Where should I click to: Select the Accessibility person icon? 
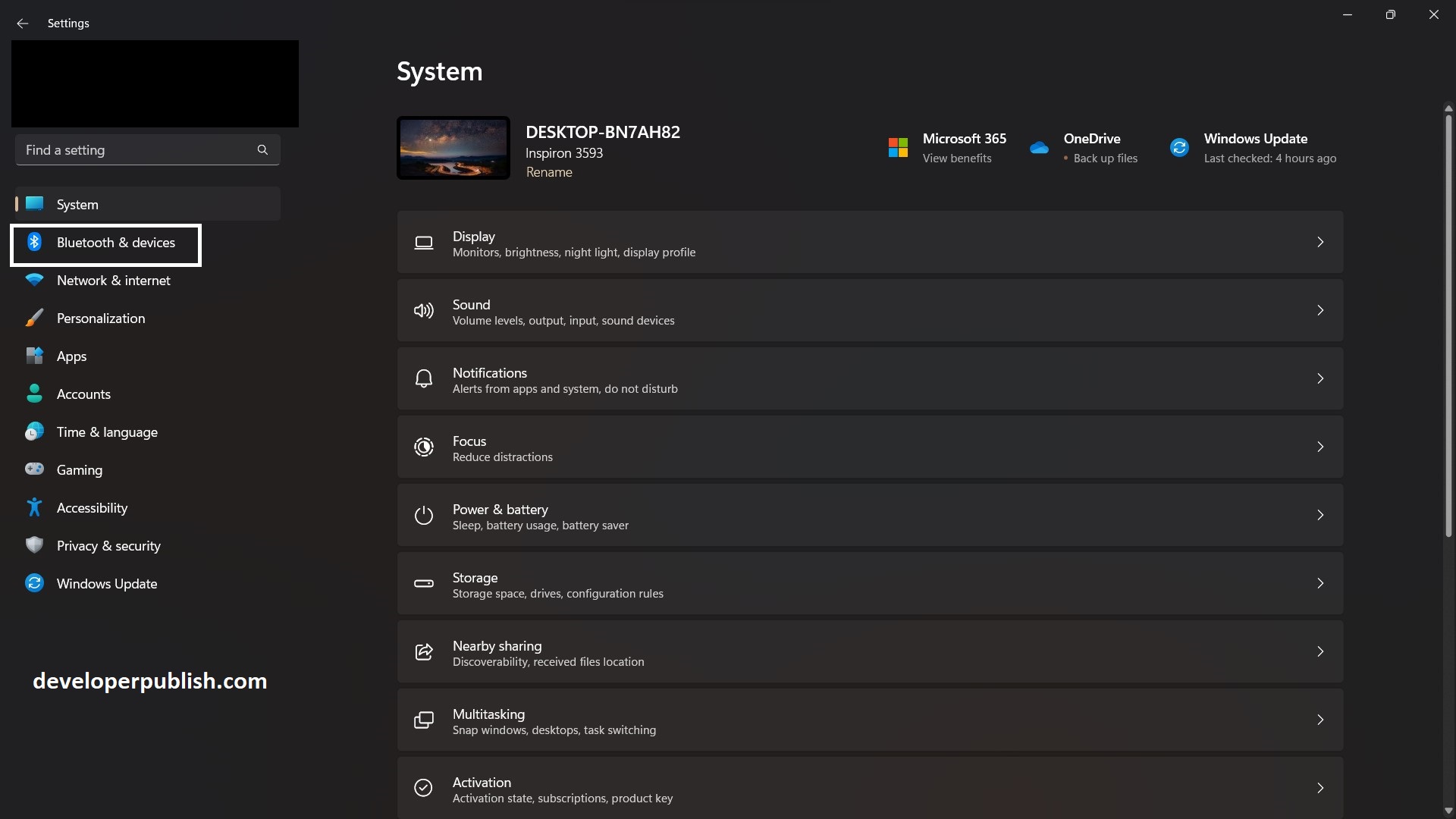34,507
